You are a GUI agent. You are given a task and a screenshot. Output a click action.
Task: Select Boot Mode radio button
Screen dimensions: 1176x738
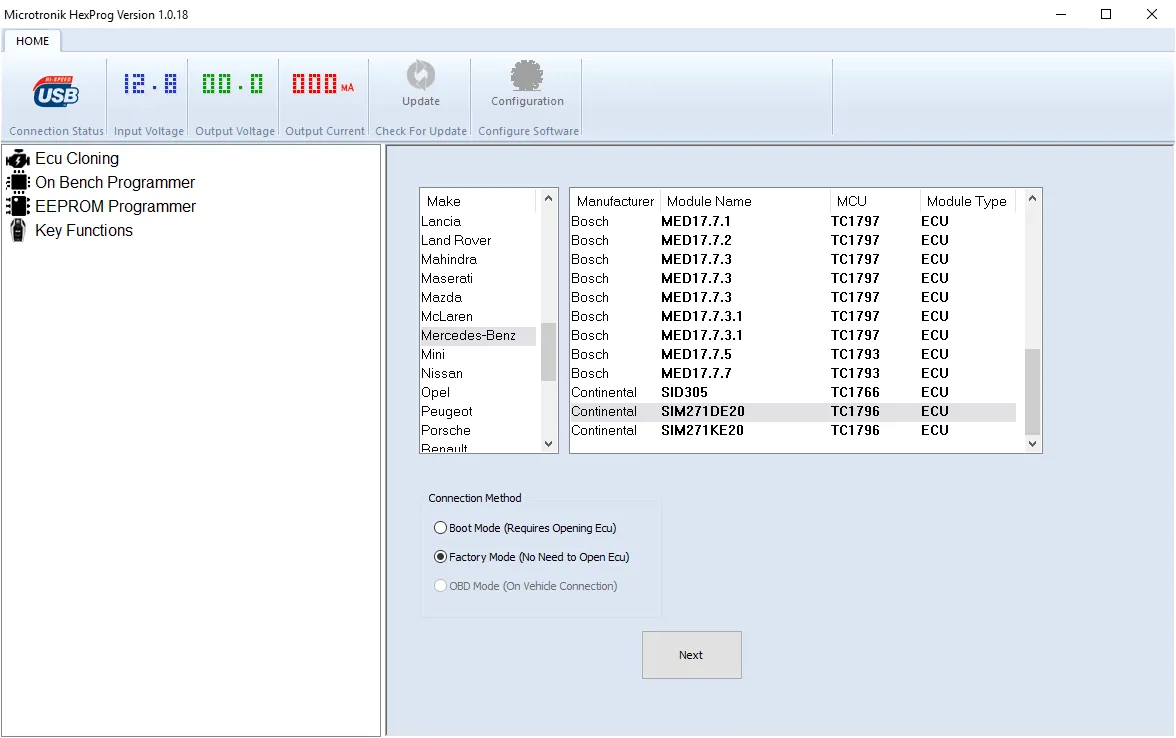pos(440,528)
